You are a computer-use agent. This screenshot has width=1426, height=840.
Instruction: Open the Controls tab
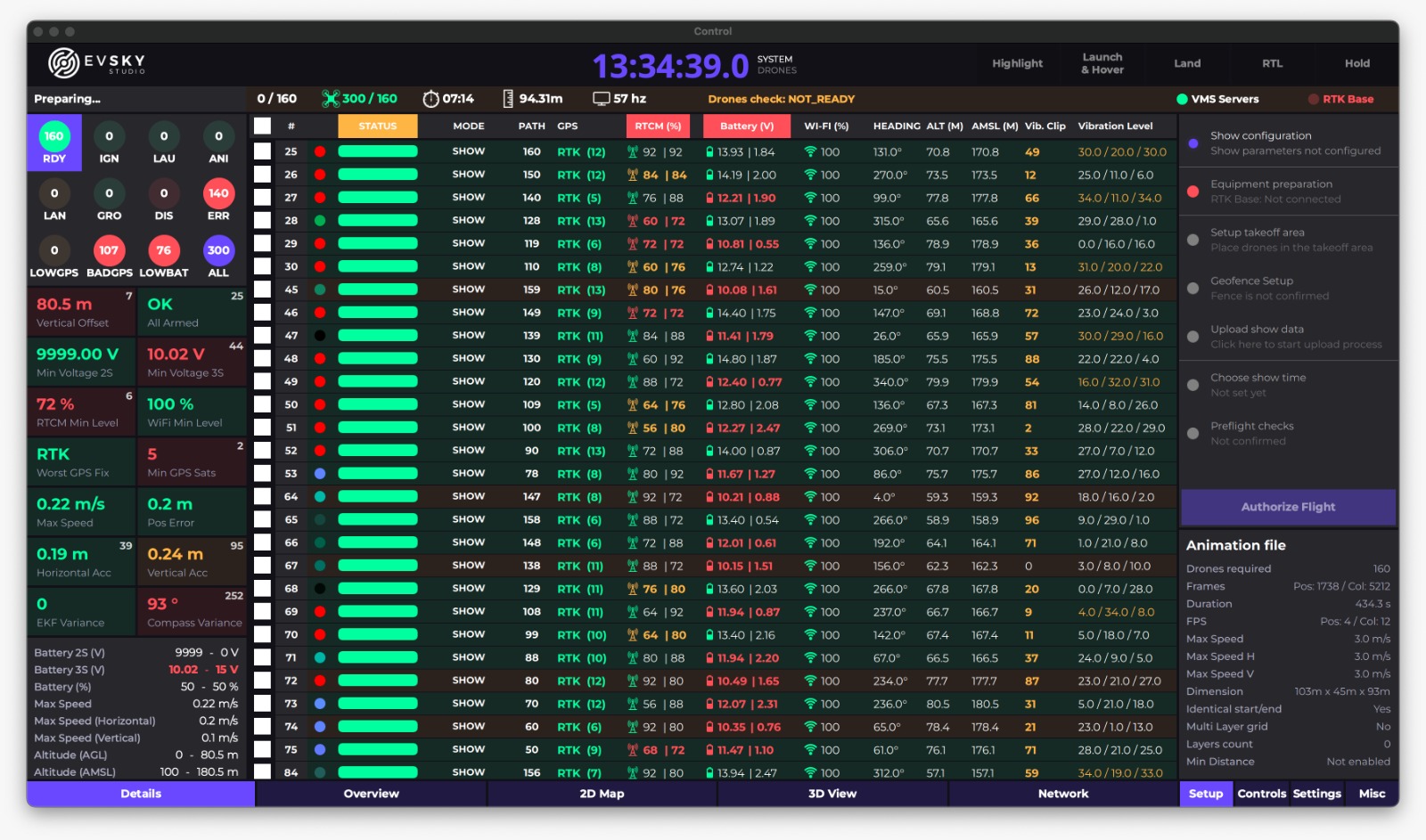coord(1261,794)
